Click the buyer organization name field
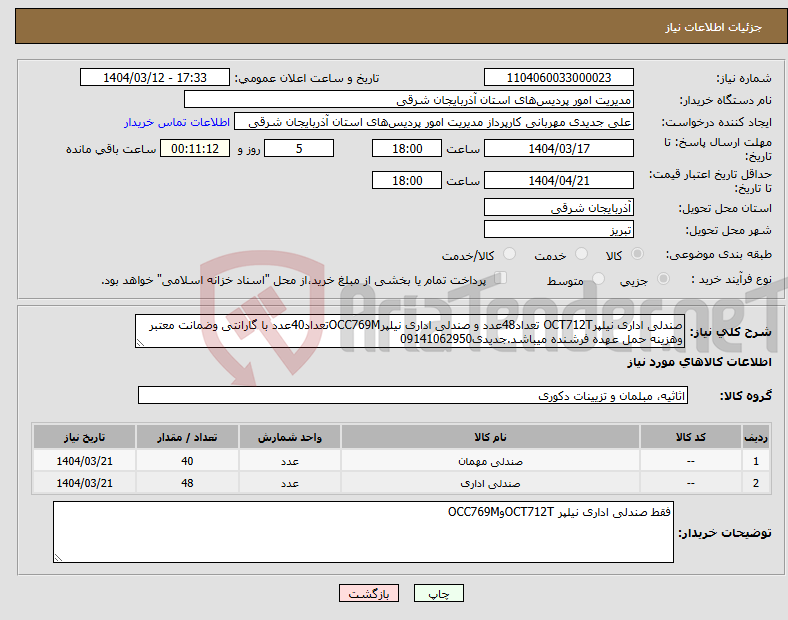 tap(409, 99)
